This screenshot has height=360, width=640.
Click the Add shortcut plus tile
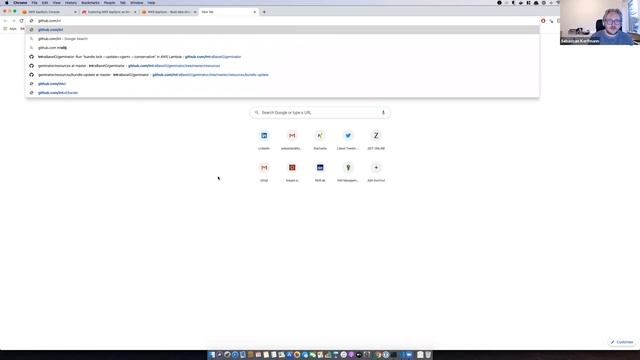(376, 168)
